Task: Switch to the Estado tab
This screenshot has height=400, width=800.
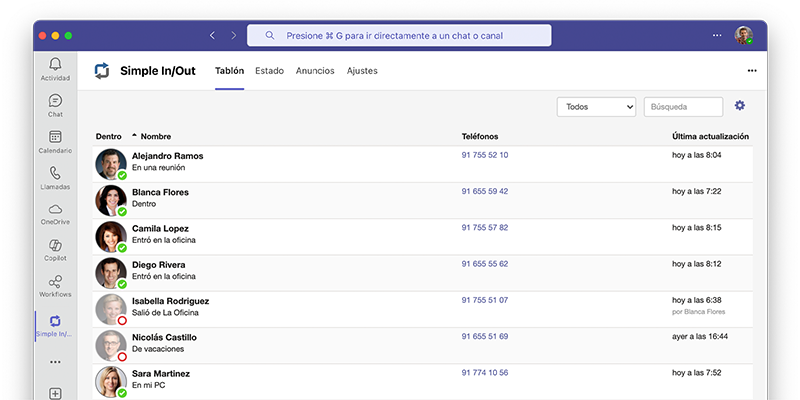Action: 269,71
